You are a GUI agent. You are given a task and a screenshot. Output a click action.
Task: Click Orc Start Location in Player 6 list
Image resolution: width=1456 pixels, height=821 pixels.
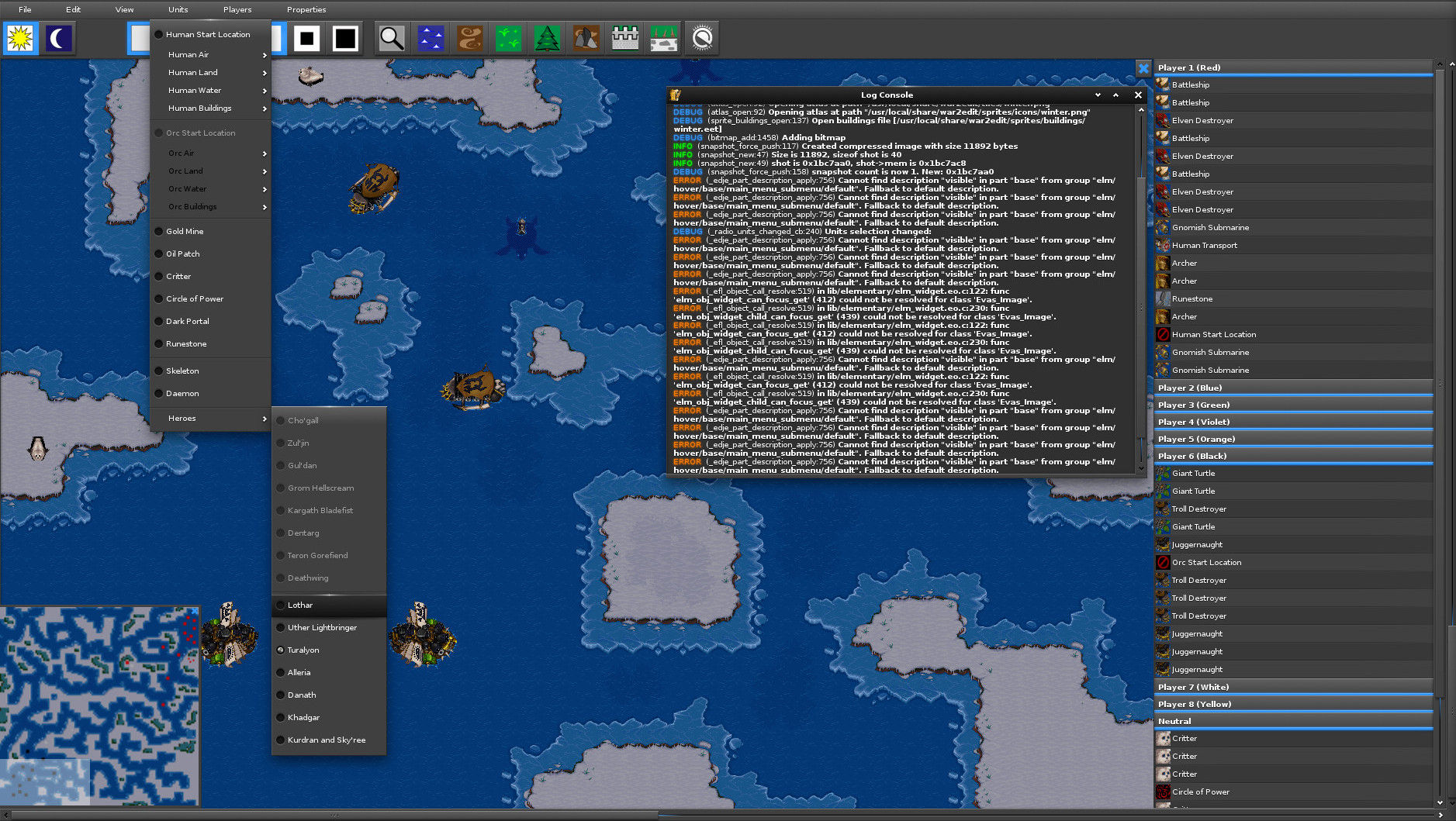click(1206, 563)
